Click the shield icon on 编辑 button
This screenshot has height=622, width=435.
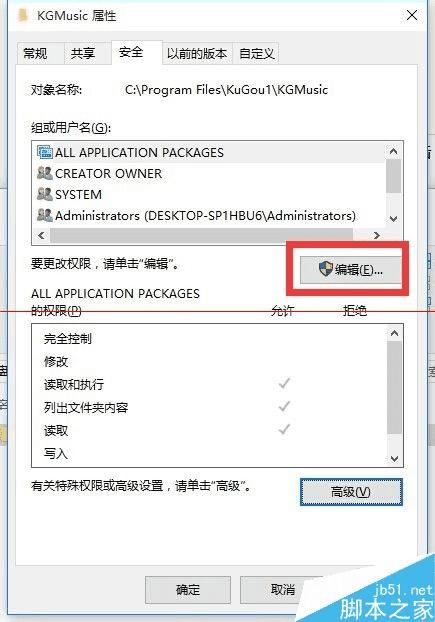point(326,269)
